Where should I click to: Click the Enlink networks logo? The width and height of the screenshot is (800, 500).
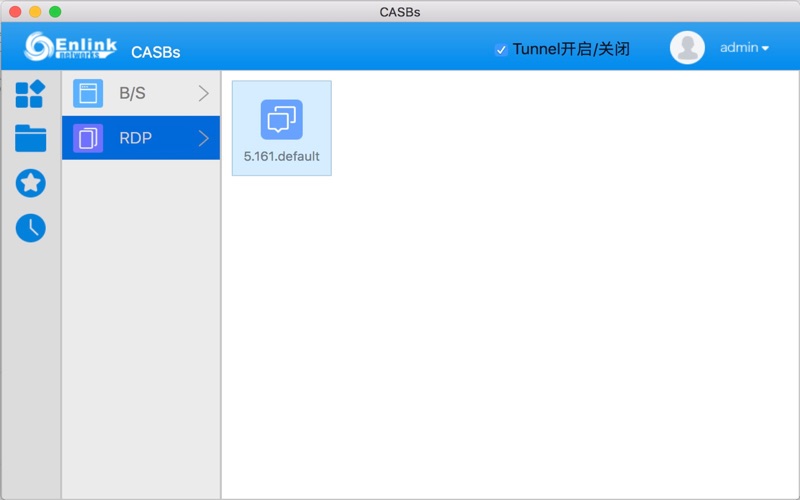[x=70, y=46]
